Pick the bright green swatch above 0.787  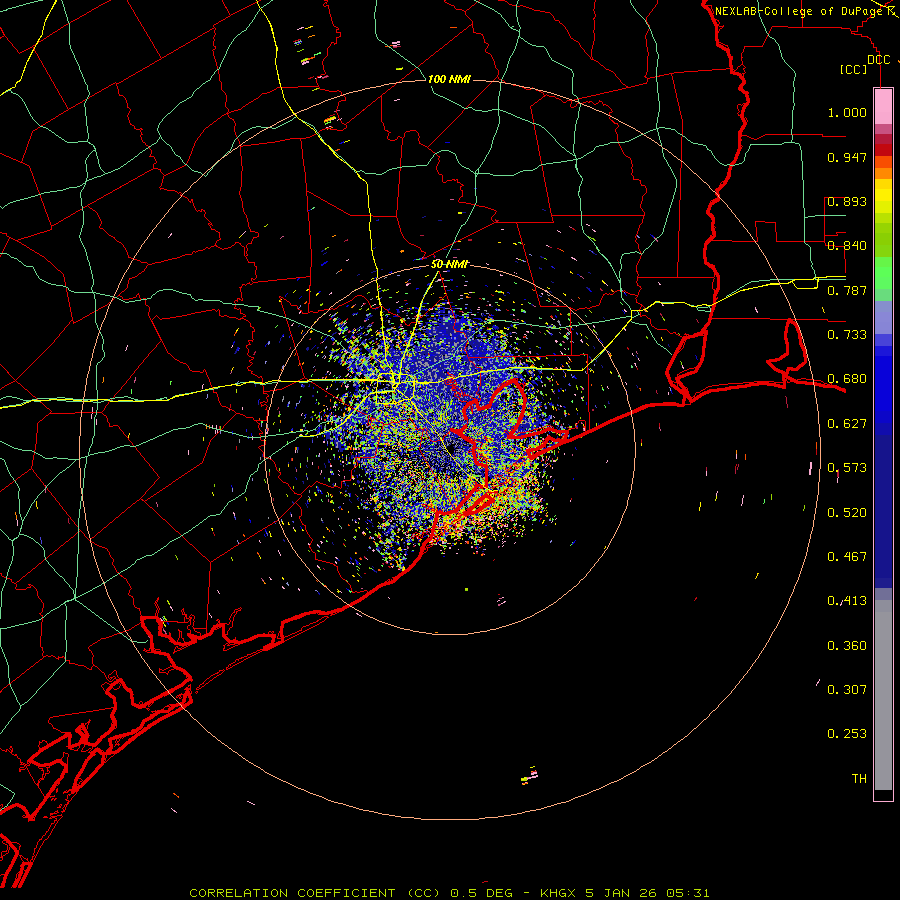pyautogui.click(x=883, y=273)
